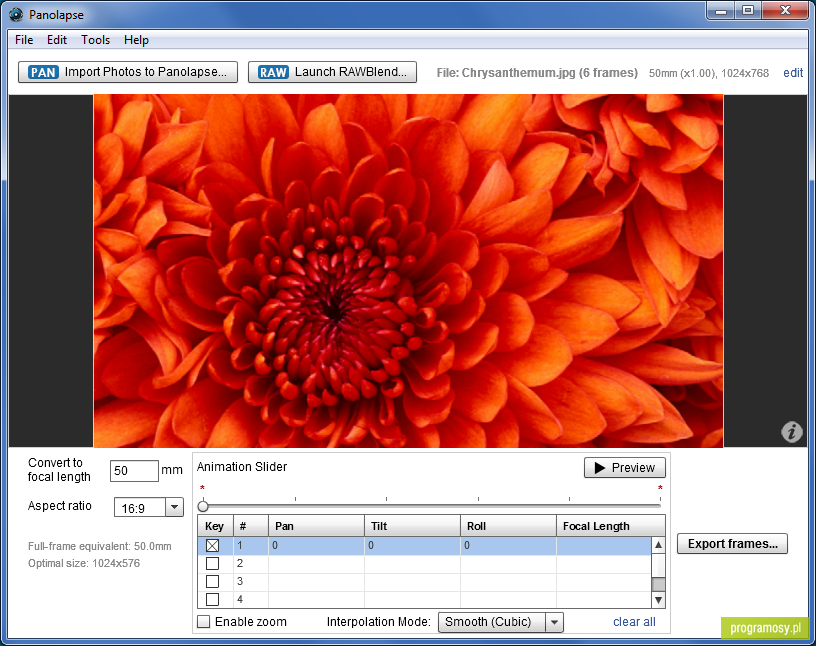
Task: Select the row number 4 cell
Action: [251, 599]
